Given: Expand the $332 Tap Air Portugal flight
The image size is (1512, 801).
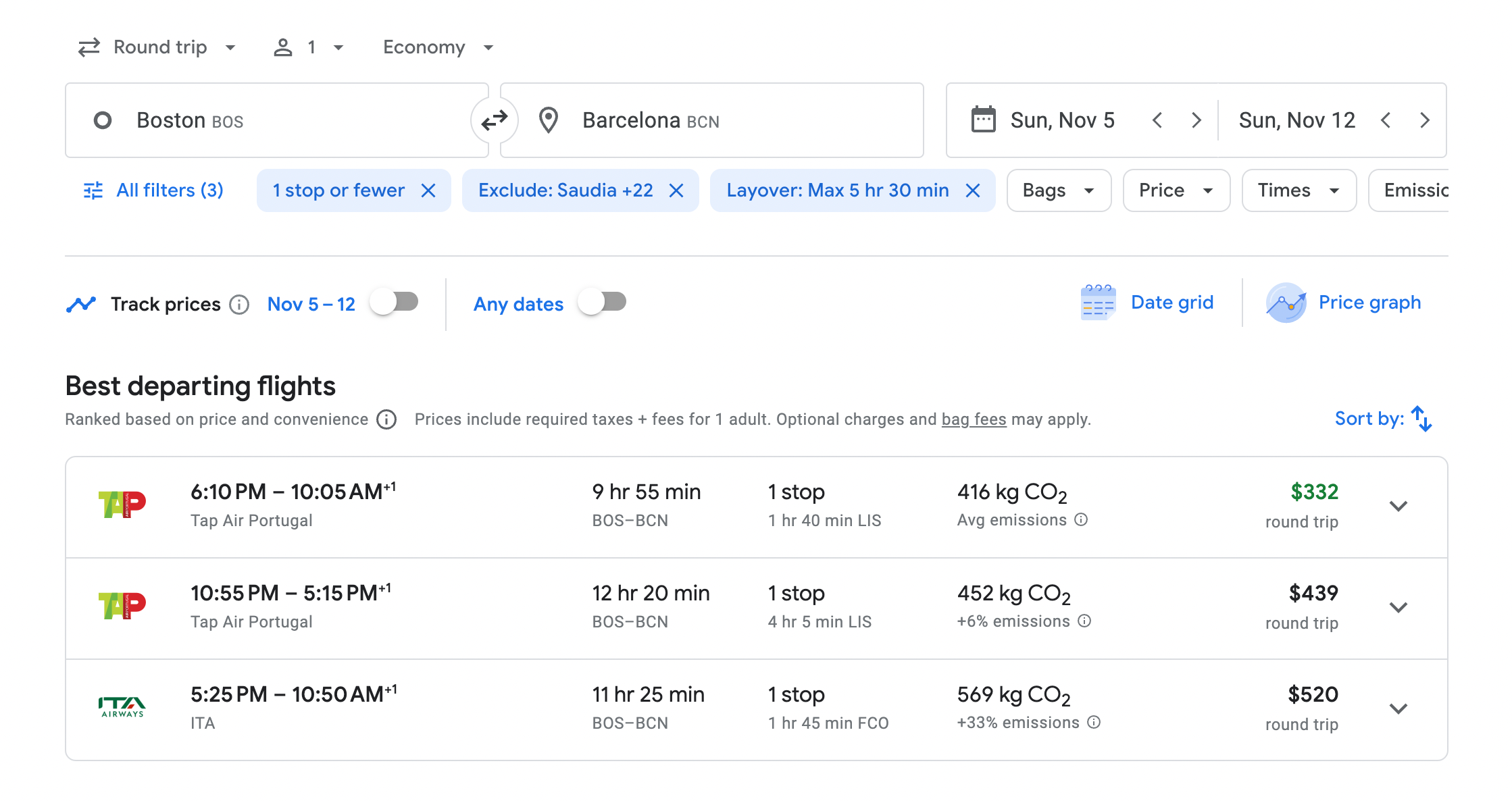Looking at the screenshot, I should [x=1398, y=506].
